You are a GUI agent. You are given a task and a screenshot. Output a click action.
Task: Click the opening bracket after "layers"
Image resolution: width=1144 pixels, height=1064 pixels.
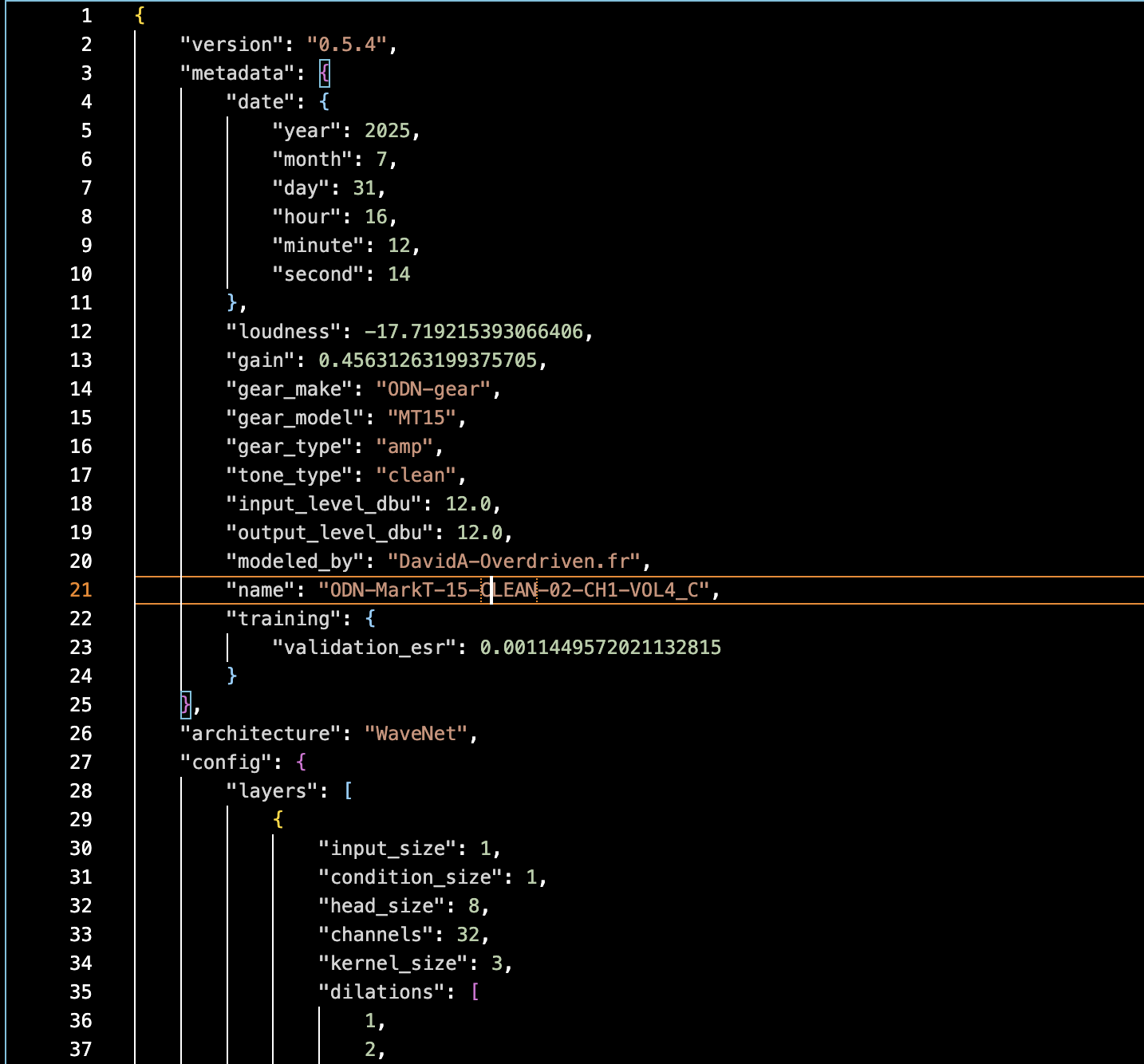tap(348, 791)
